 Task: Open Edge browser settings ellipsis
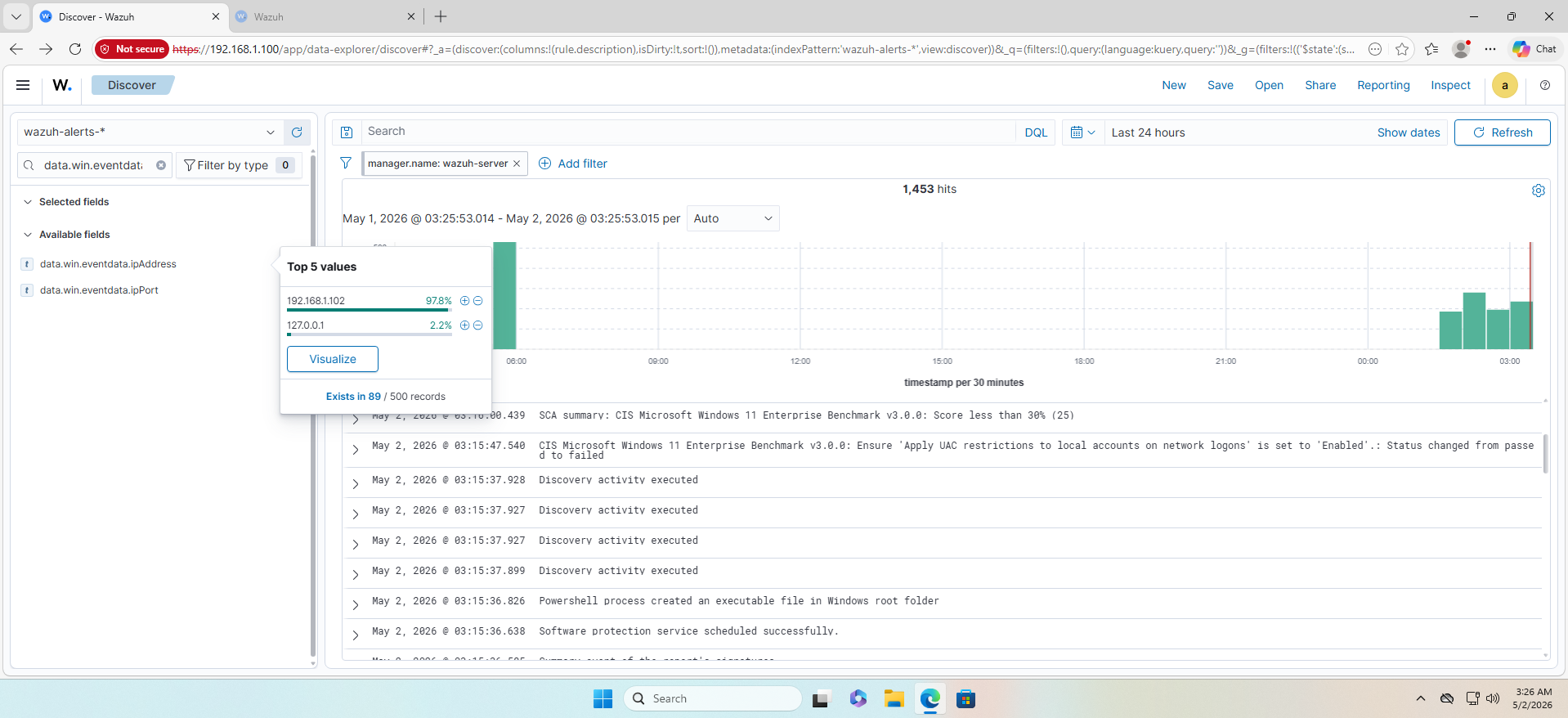pos(1490,49)
